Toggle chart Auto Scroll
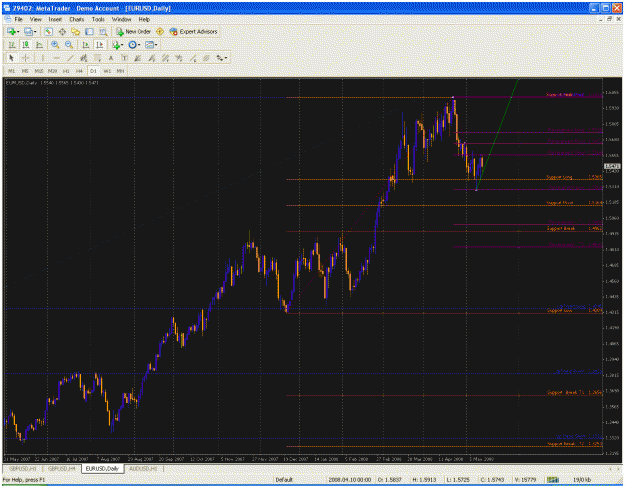Viewport: 625px width, 486px height. click(85, 45)
